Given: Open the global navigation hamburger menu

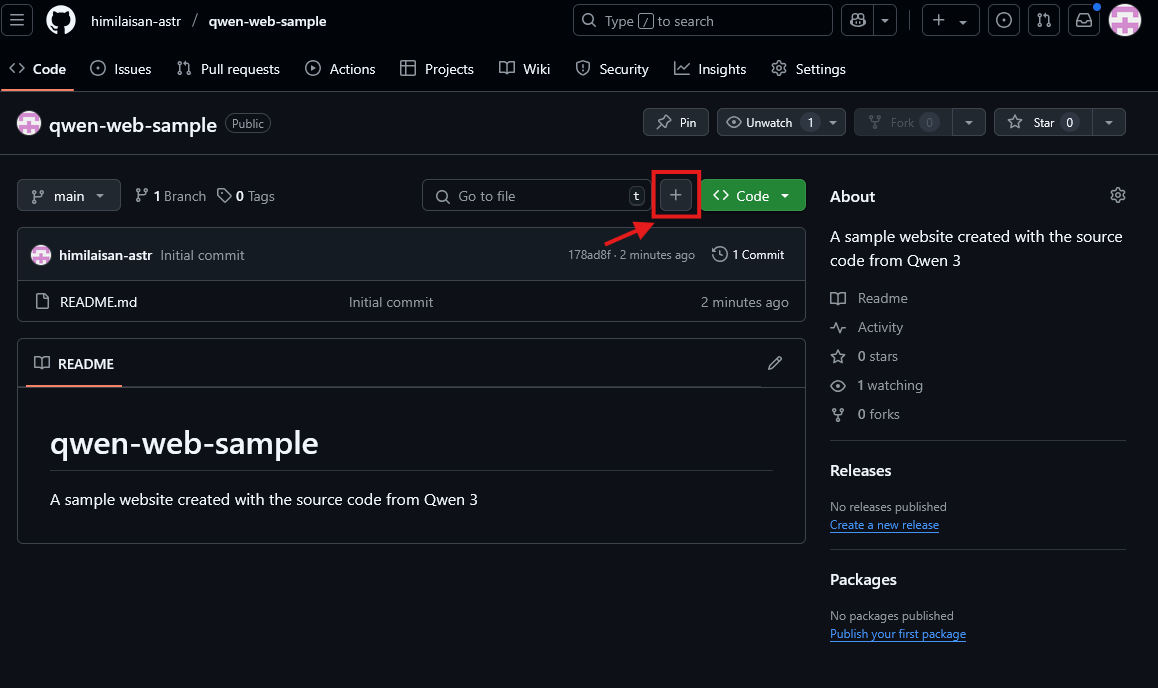Looking at the screenshot, I should click(17, 20).
